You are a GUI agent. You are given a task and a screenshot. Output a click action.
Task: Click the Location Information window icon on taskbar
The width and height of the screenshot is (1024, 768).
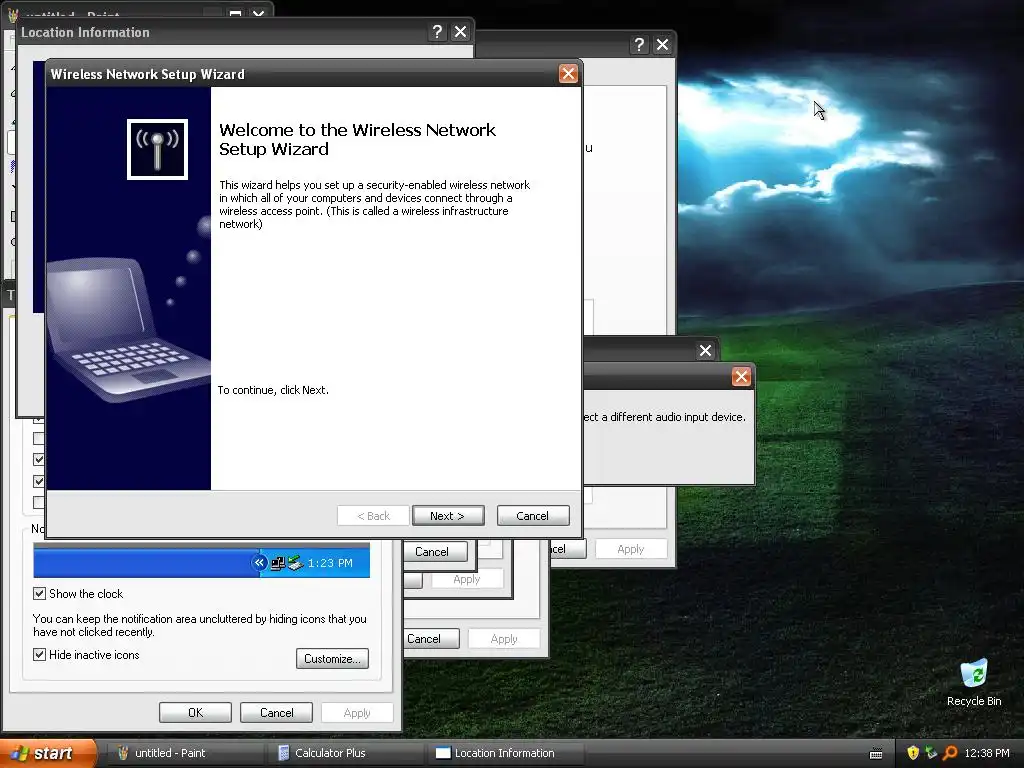click(x=443, y=753)
